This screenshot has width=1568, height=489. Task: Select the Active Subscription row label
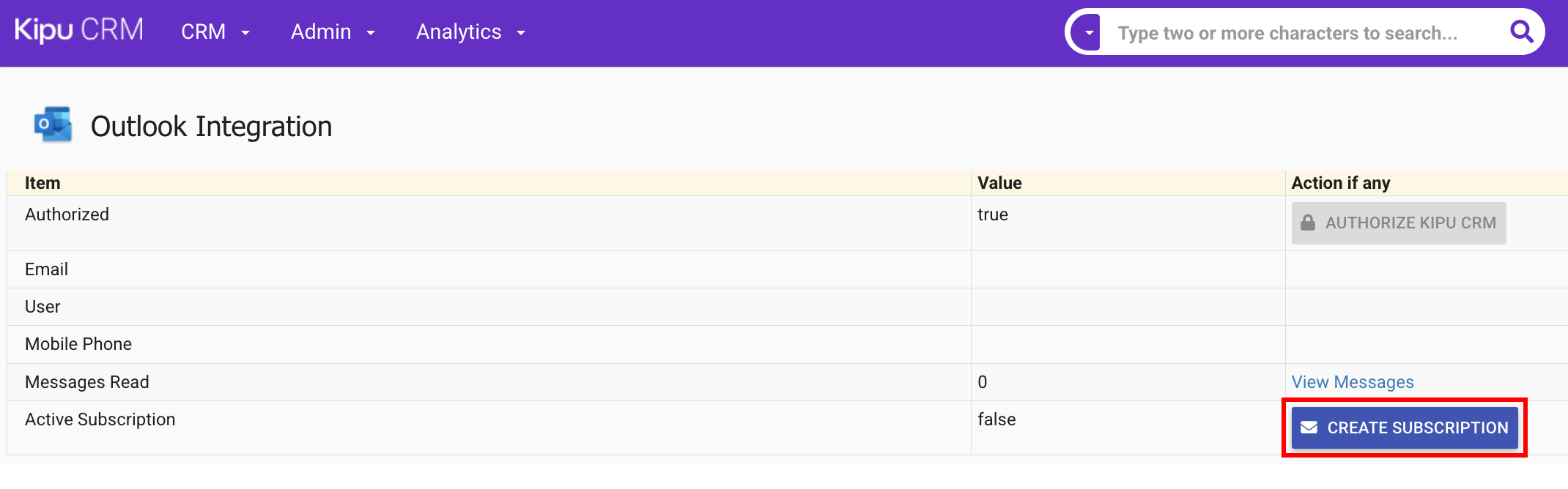coord(100,419)
